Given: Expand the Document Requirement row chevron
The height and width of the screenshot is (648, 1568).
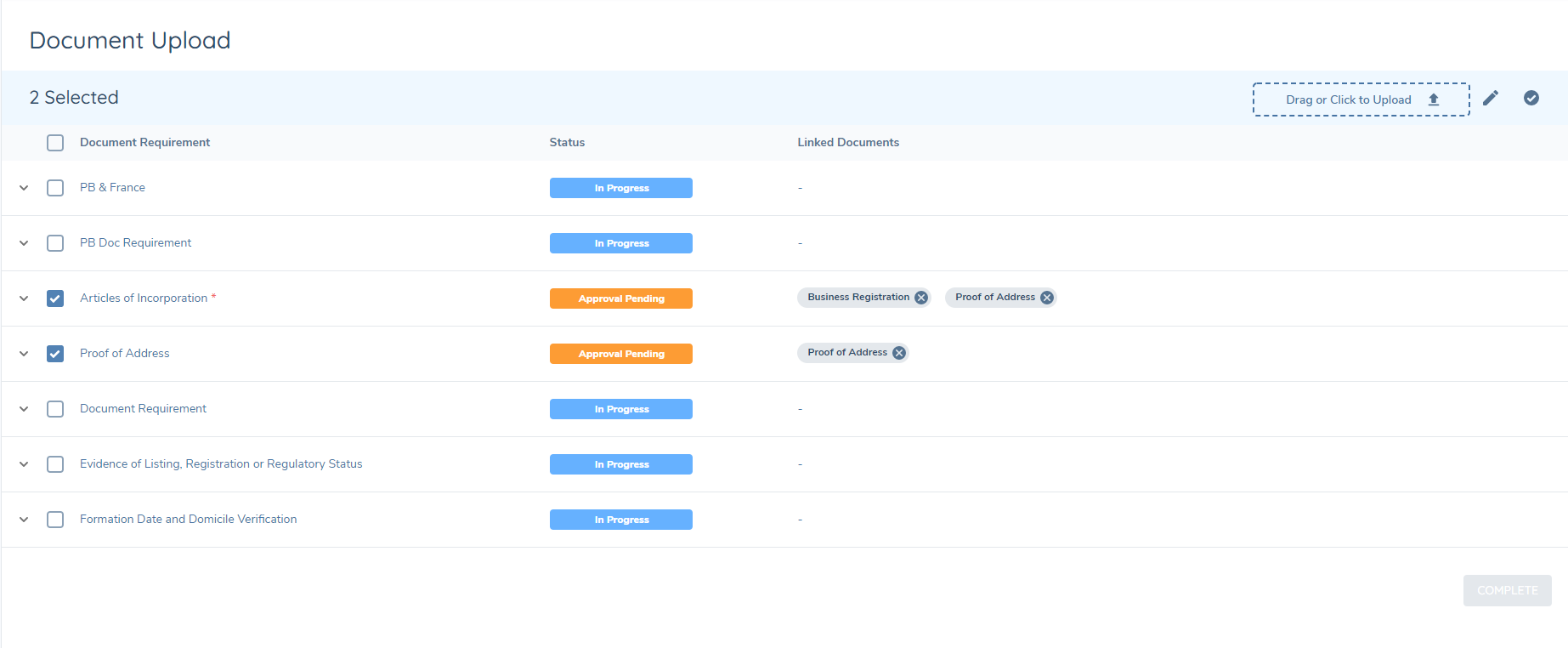Looking at the screenshot, I should click(24, 409).
